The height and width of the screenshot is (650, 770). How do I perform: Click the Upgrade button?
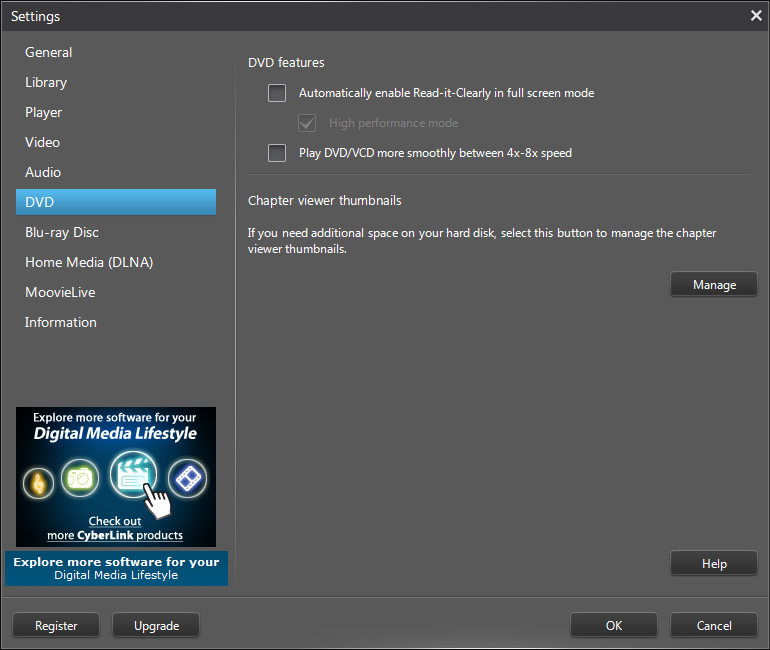[156, 626]
